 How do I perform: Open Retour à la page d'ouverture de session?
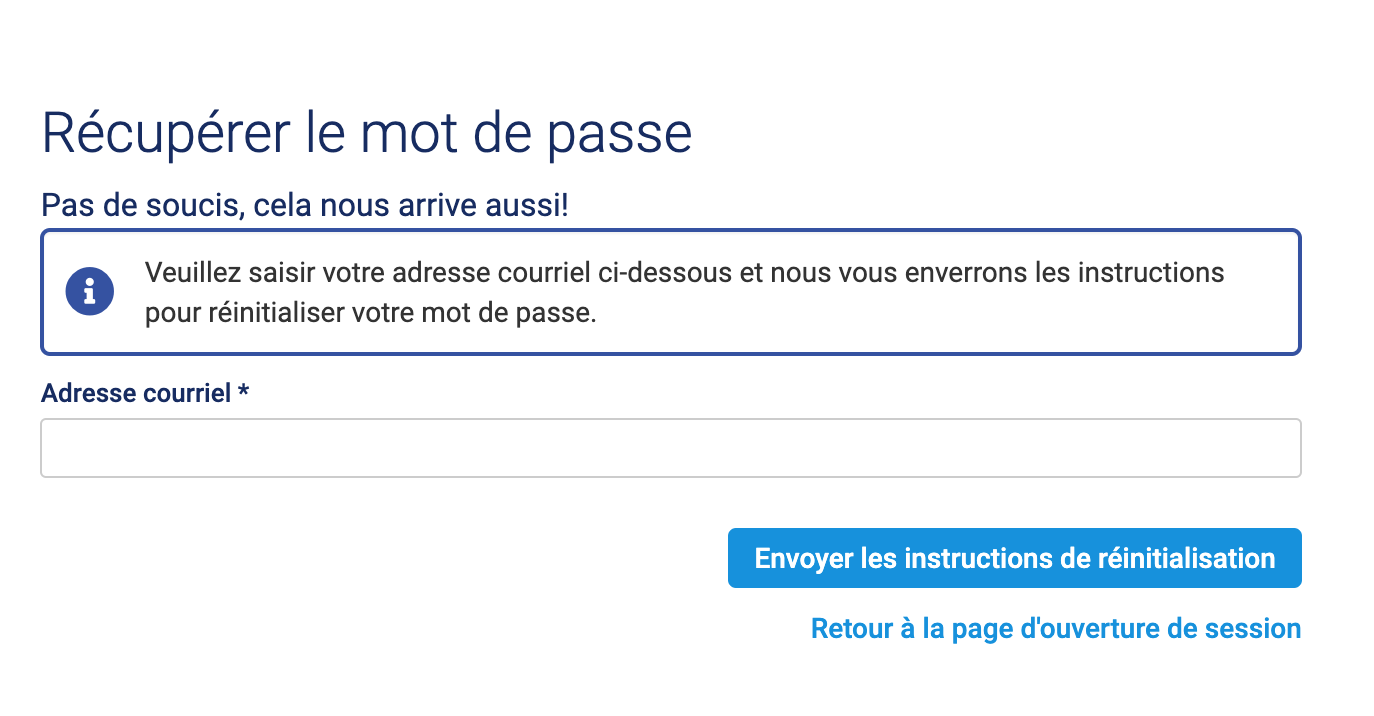coord(1056,629)
